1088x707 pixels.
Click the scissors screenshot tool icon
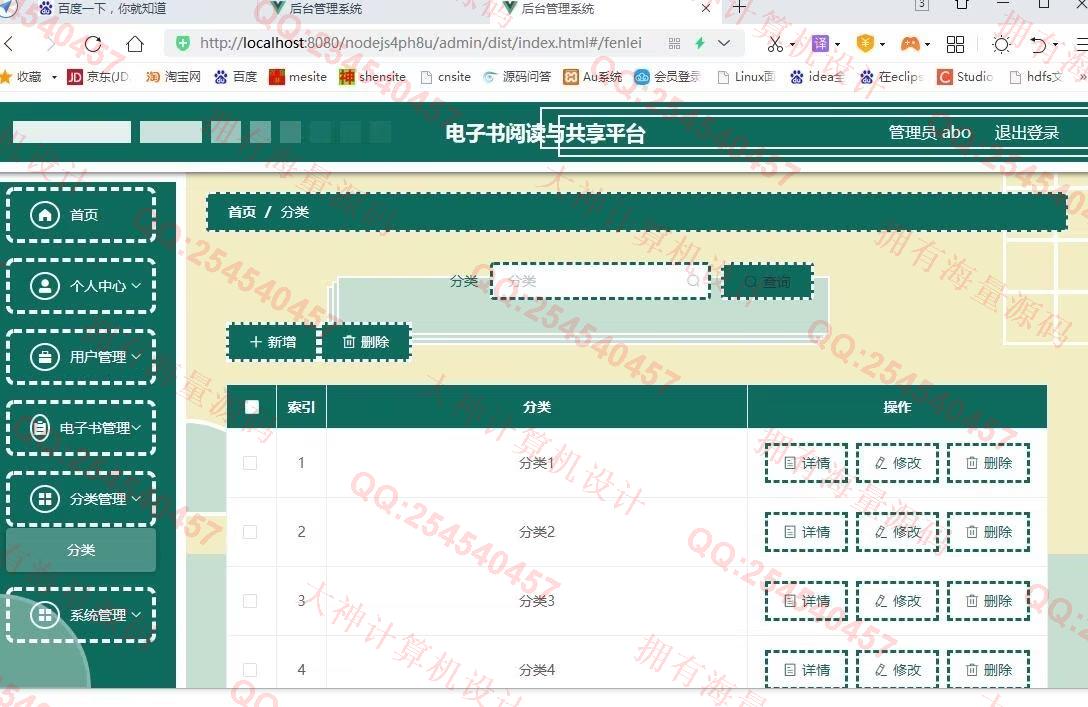tap(775, 44)
